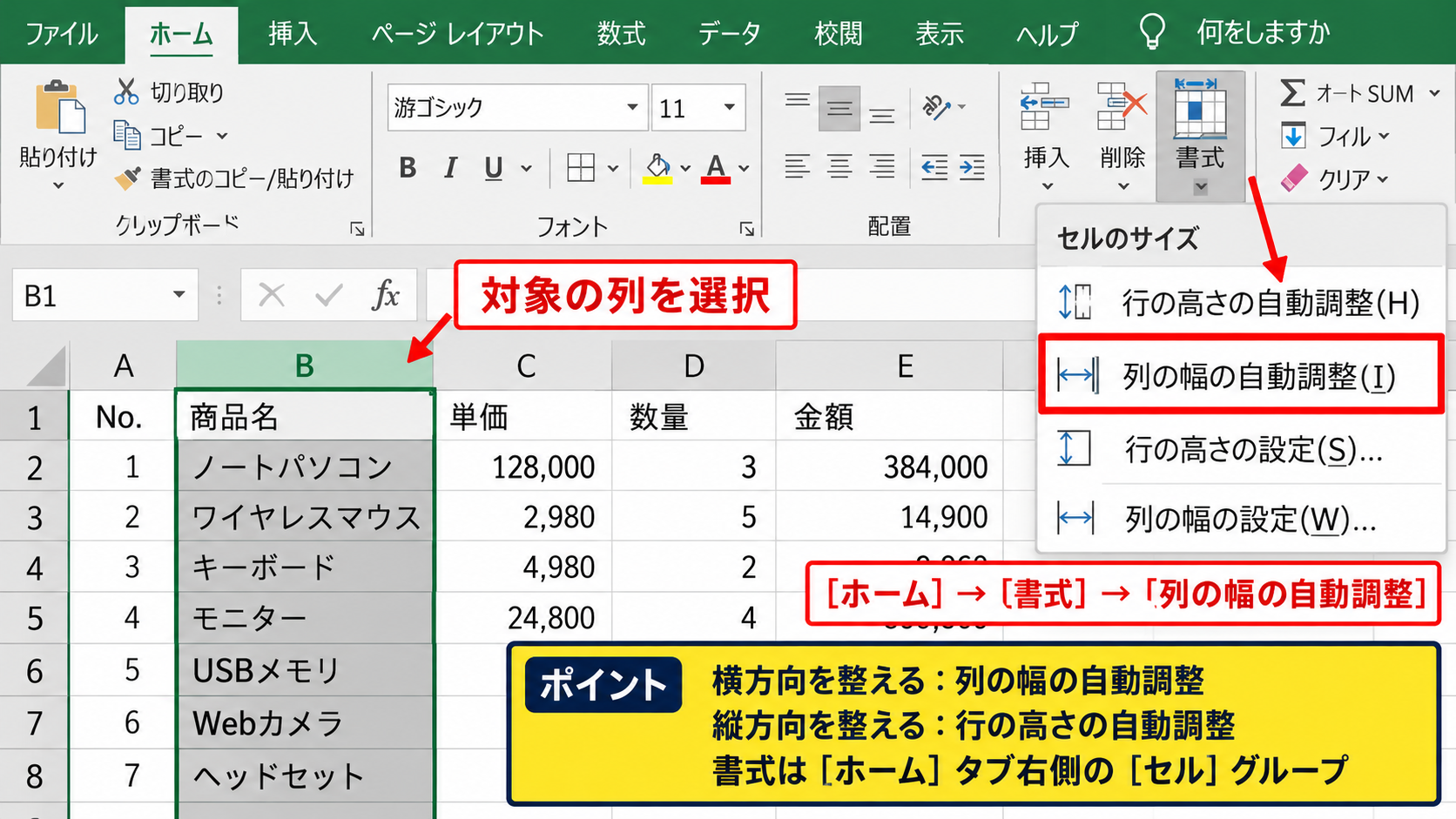Open the Delete cells (削除) button
This screenshot has width=1456, height=819.
[1122, 135]
